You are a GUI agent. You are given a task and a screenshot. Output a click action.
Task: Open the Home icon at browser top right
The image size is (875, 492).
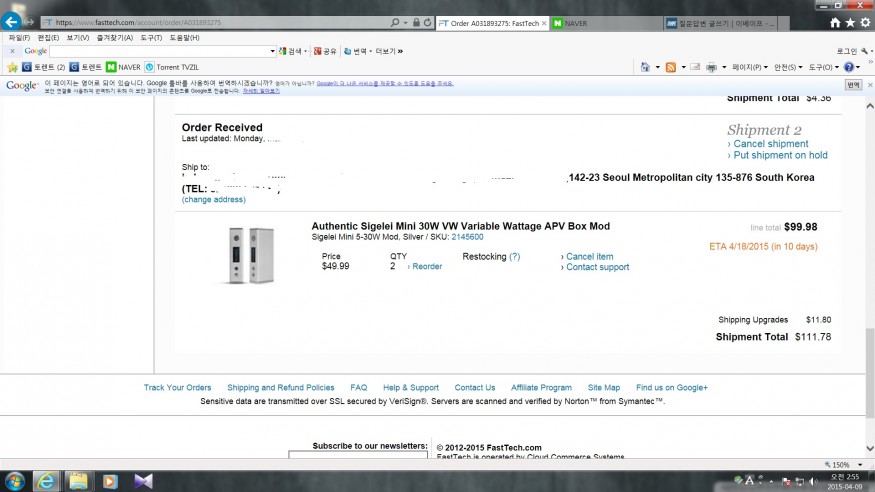pos(835,22)
